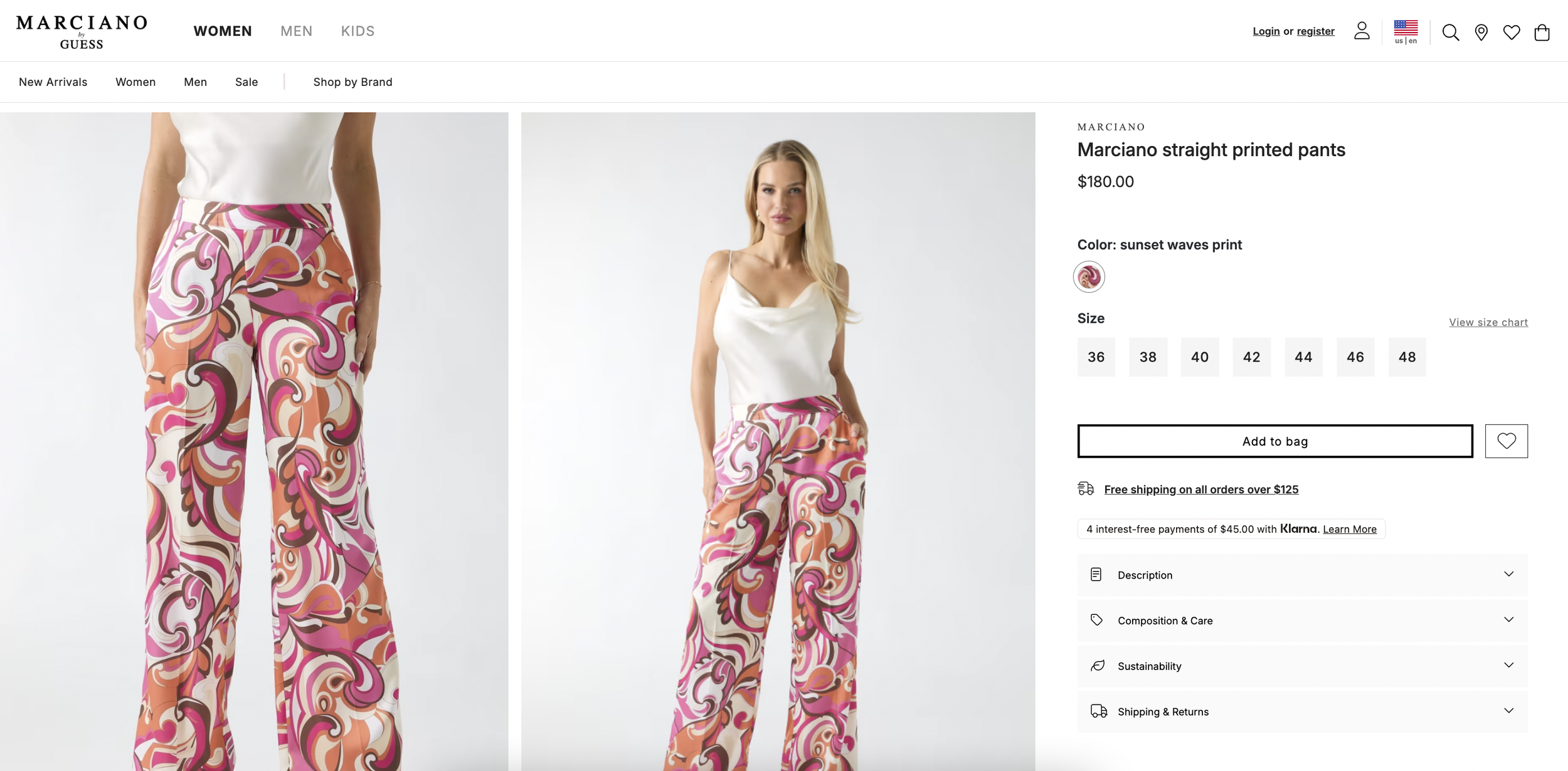Expand the Description section

click(1302, 575)
